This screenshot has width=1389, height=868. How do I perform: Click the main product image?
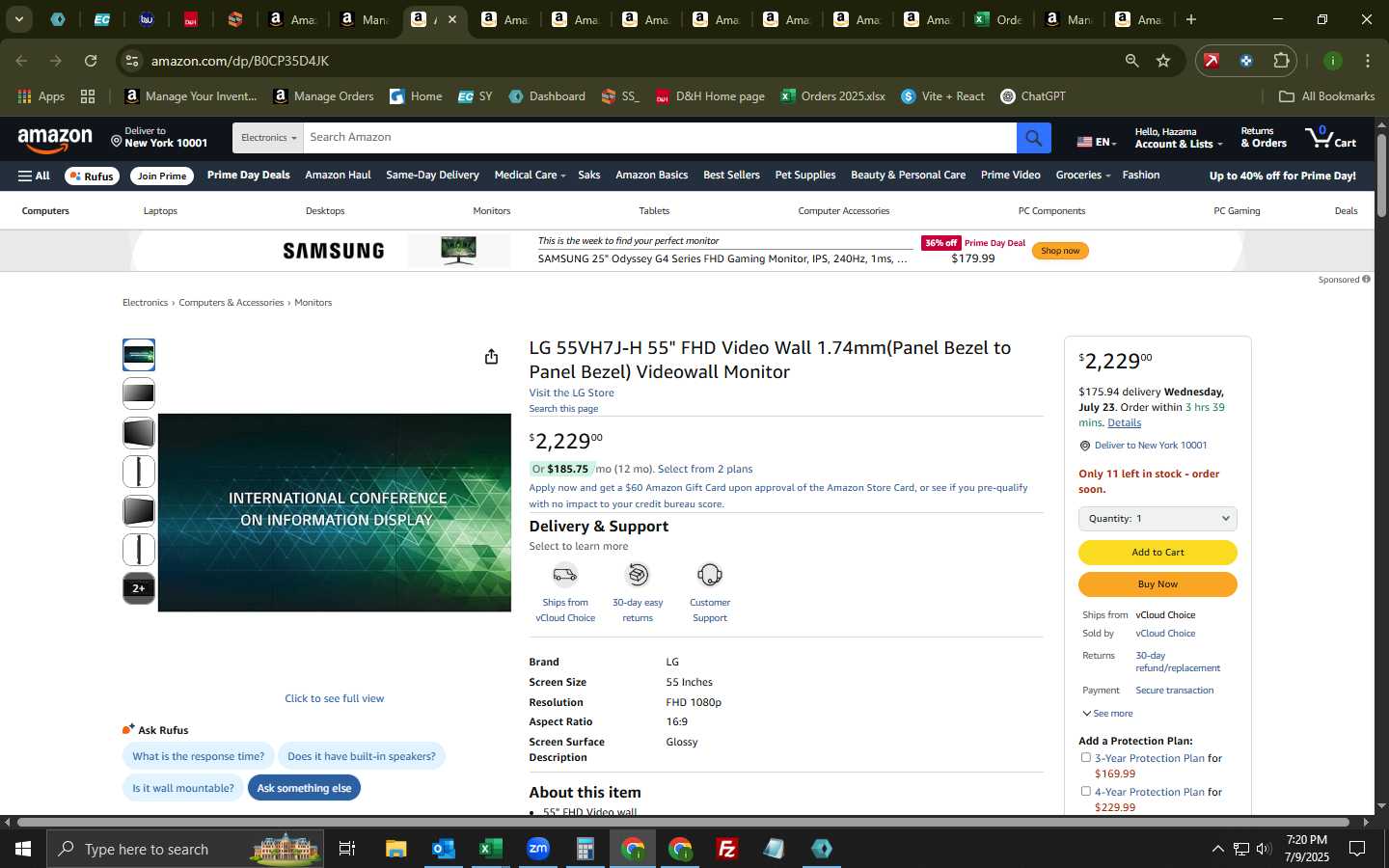[x=335, y=513]
